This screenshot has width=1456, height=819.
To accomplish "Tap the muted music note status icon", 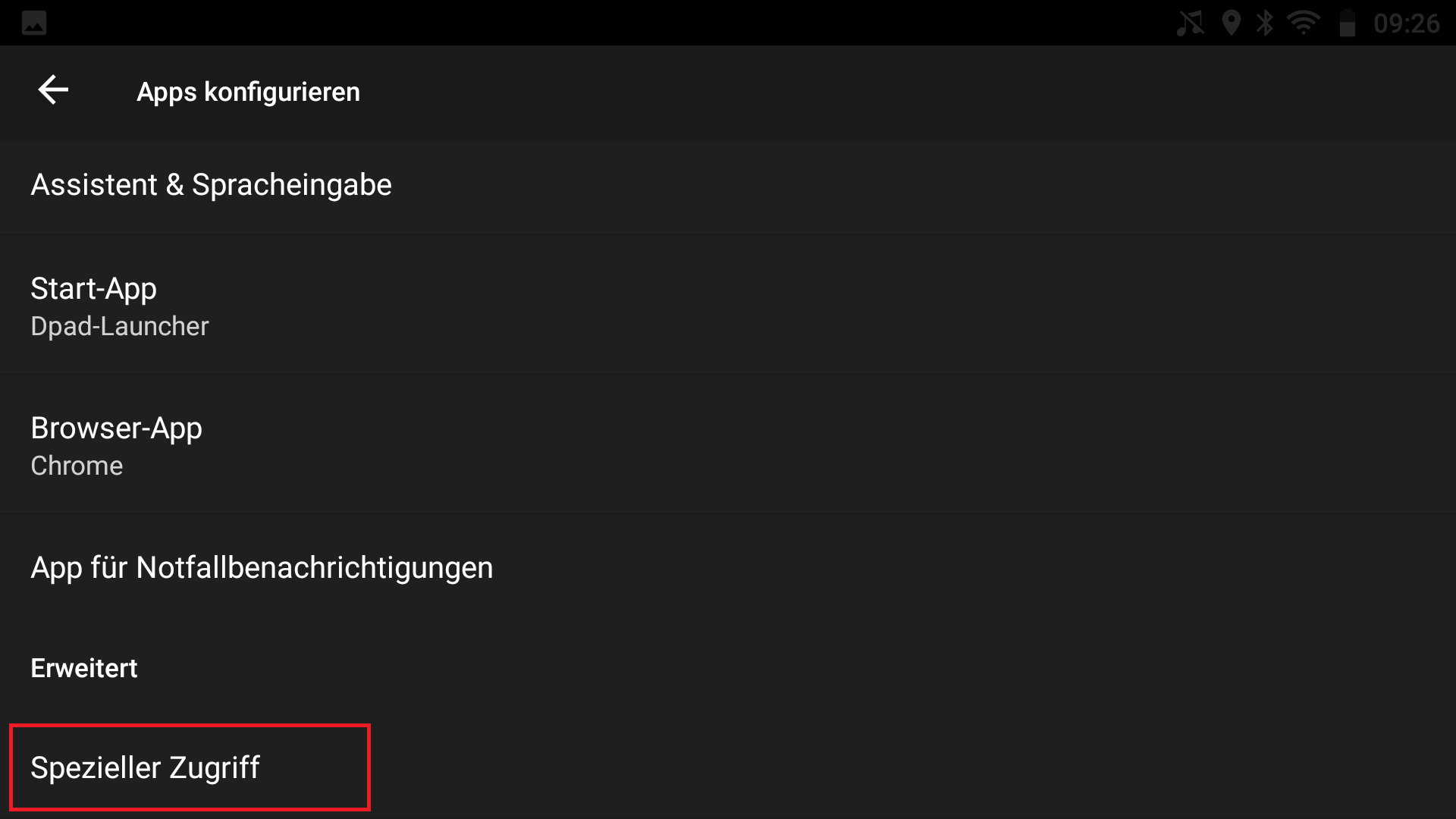I will coord(1190,23).
